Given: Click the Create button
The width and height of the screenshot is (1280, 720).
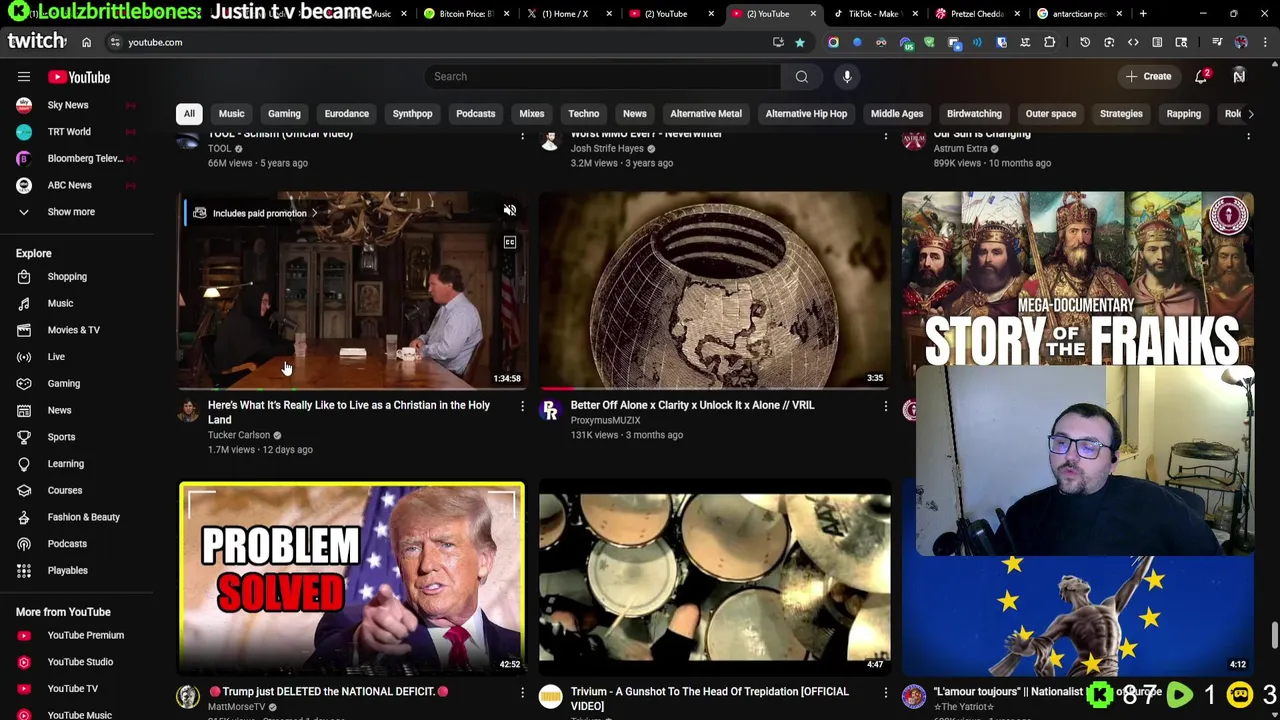Looking at the screenshot, I should 1148,76.
